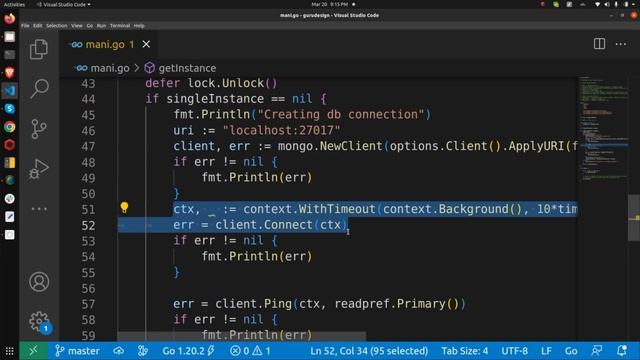Click the Ln 52, Col 34 cursor position
The image size is (640, 360).
[x=369, y=351]
